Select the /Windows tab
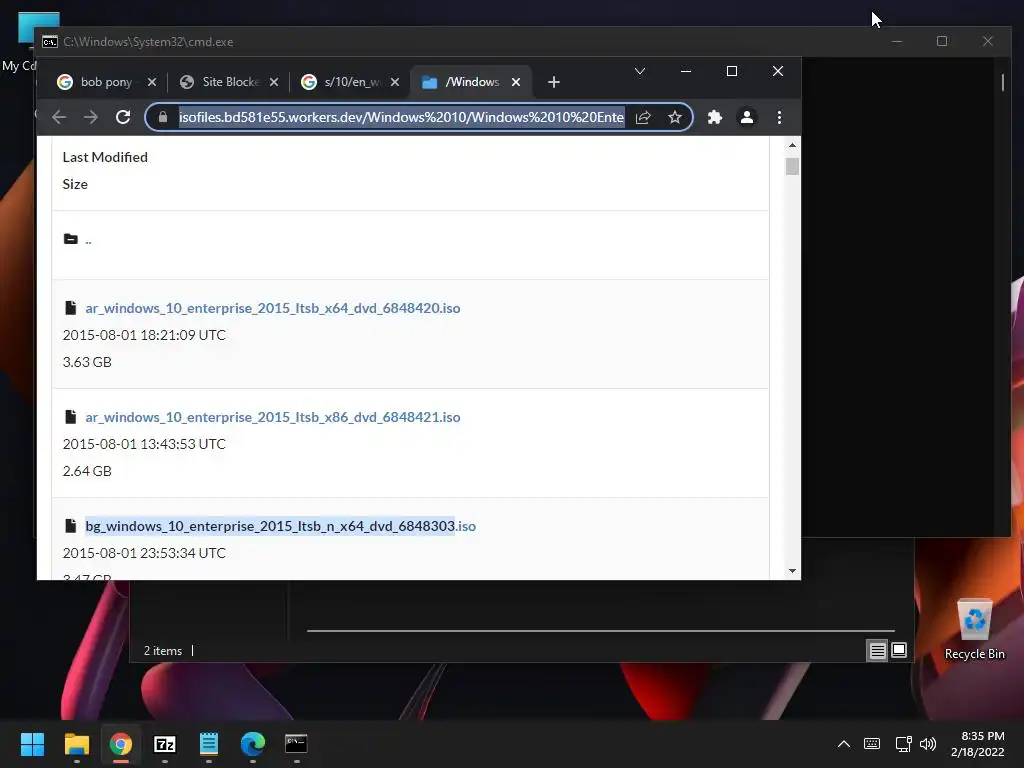Viewport: 1024px width, 768px height. pos(472,82)
